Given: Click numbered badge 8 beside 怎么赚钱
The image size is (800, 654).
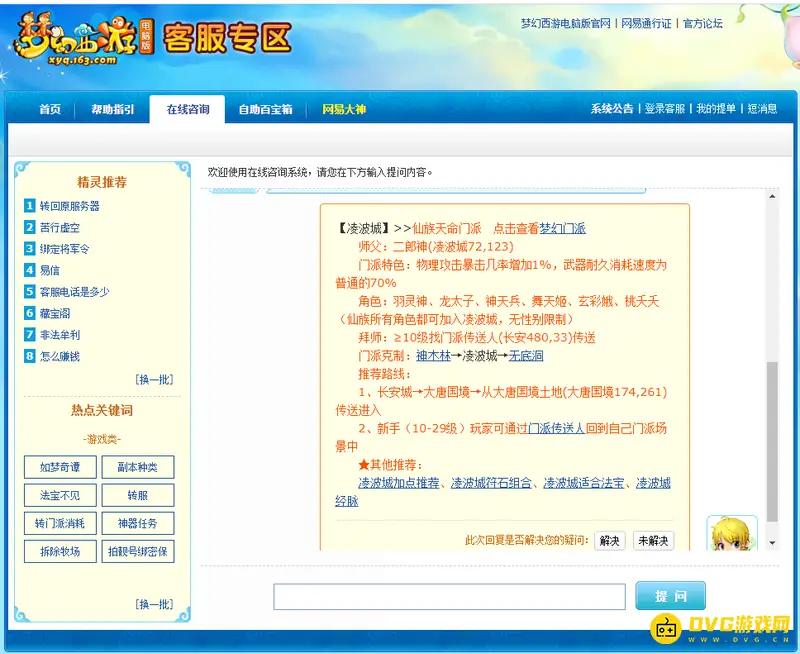Looking at the screenshot, I should [x=30, y=356].
